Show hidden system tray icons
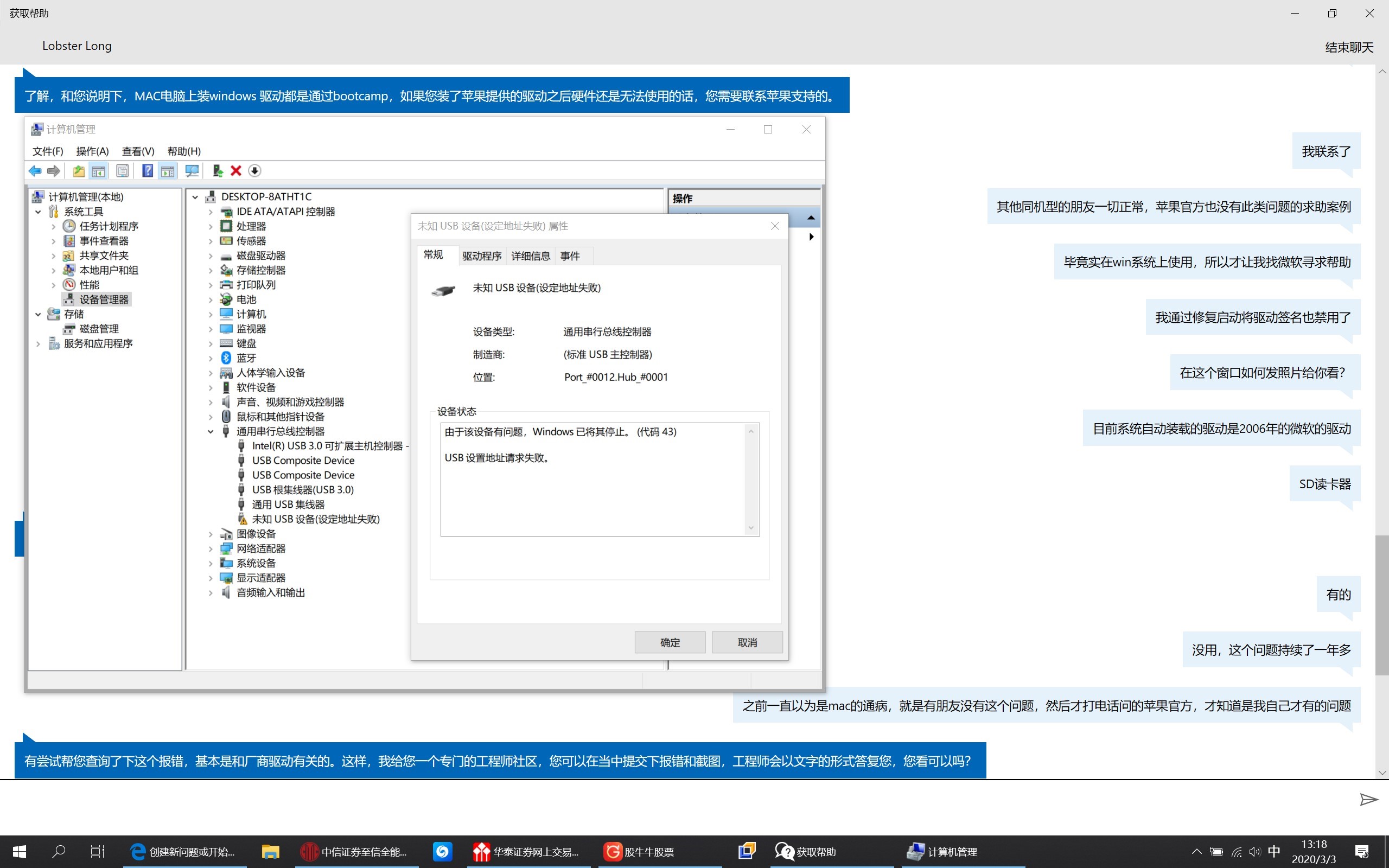This screenshot has width=1389, height=868. pyautogui.click(x=1196, y=851)
